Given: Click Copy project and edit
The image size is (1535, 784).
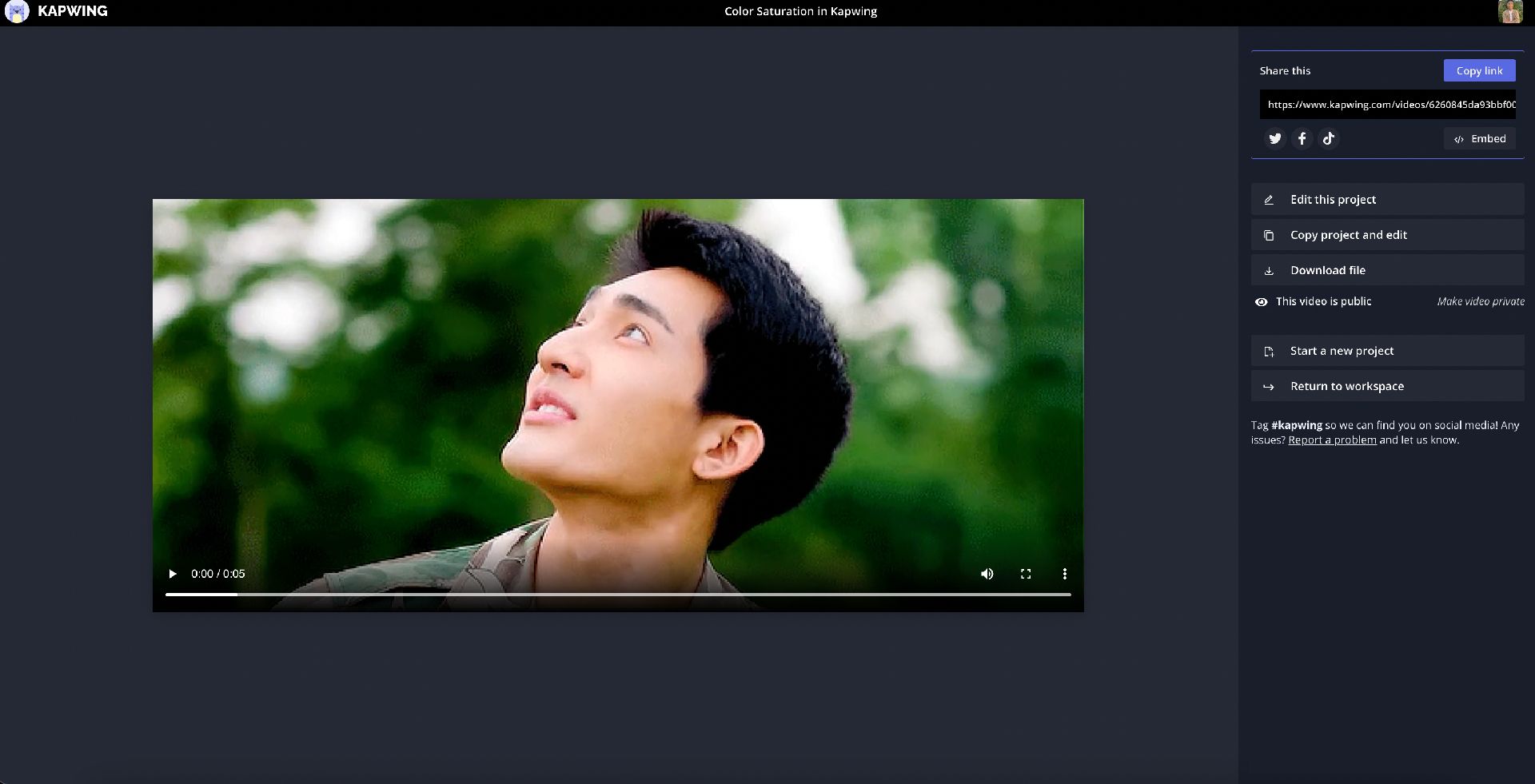Looking at the screenshot, I should tap(1388, 235).
